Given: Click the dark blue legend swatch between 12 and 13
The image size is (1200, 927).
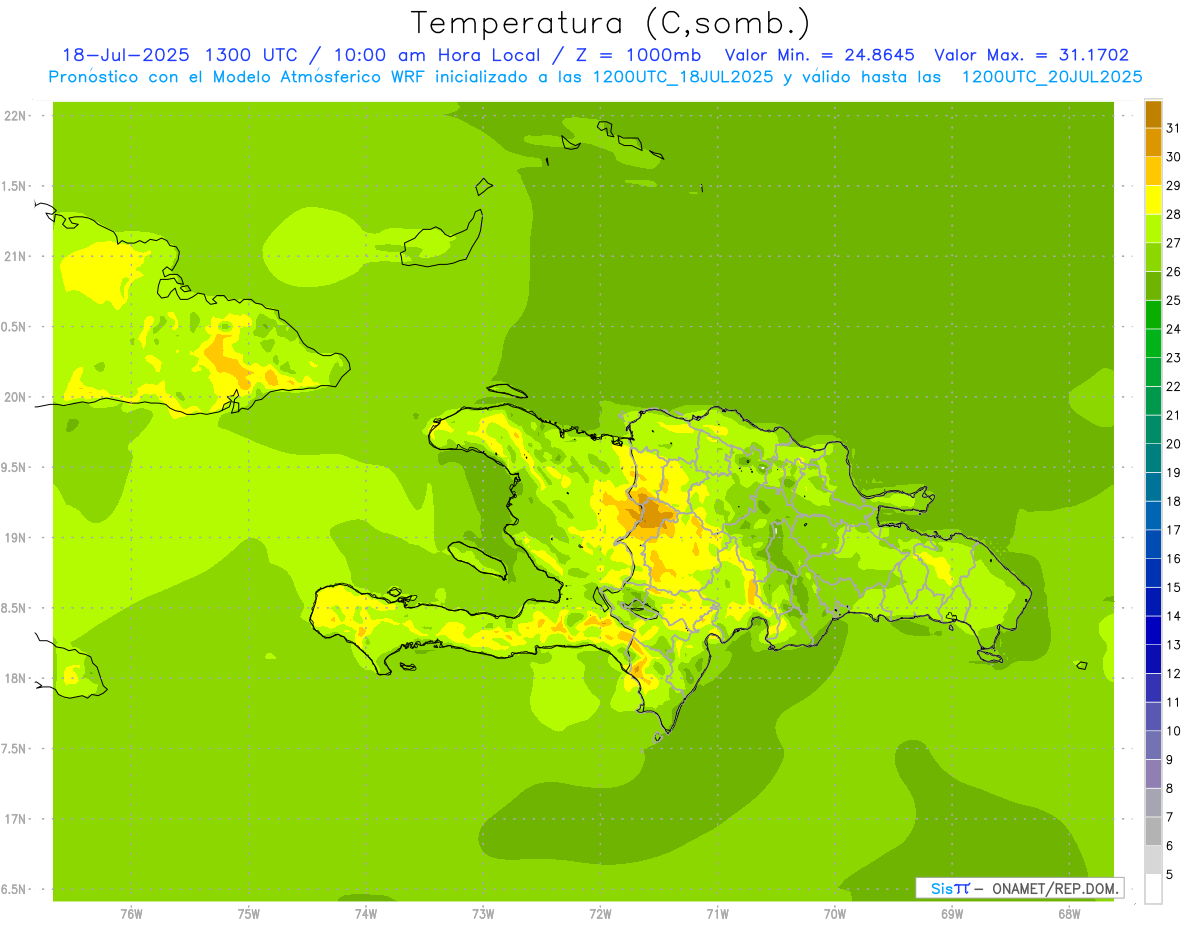Looking at the screenshot, I should click(1153, 659).
